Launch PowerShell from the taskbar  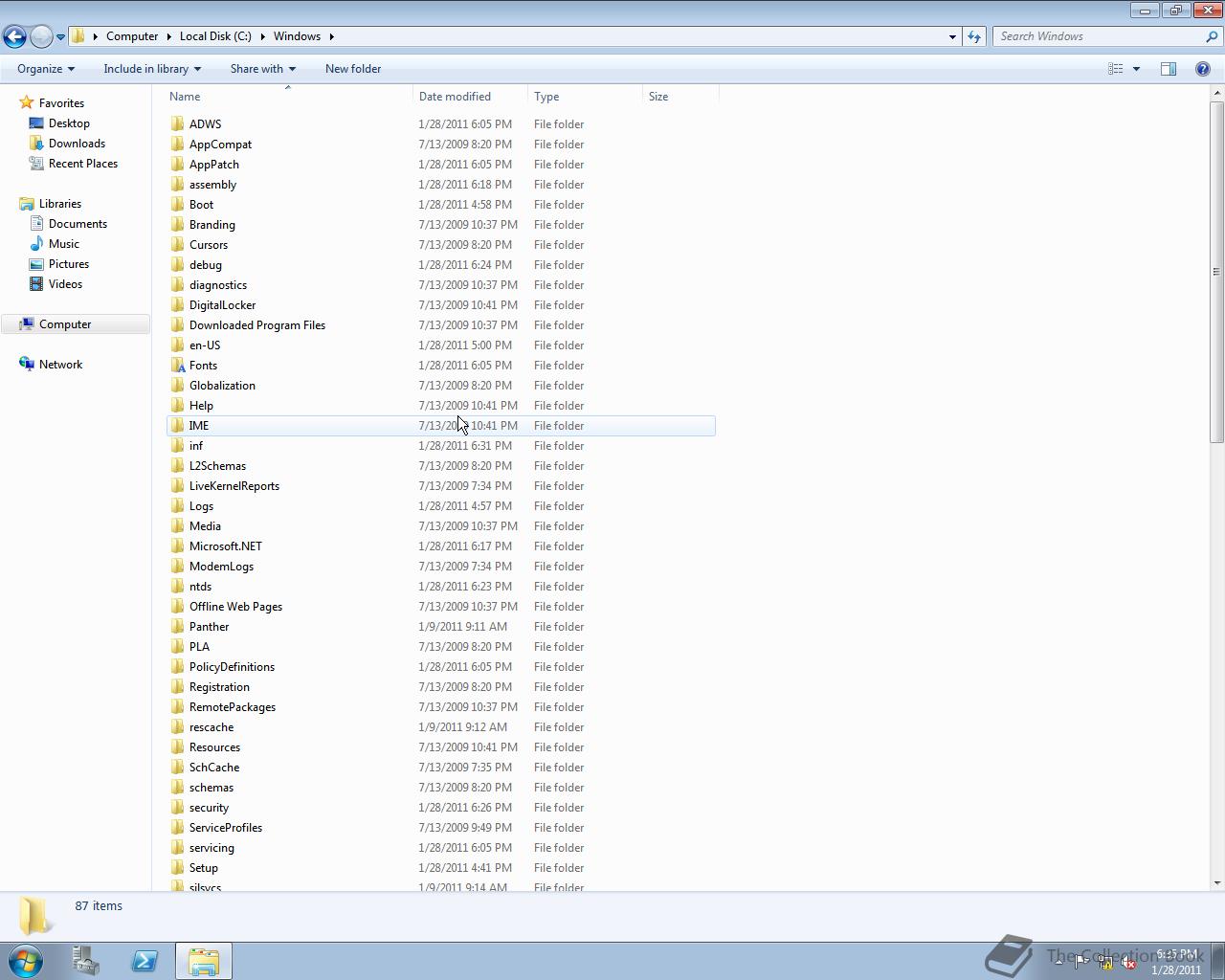[145, 960]
